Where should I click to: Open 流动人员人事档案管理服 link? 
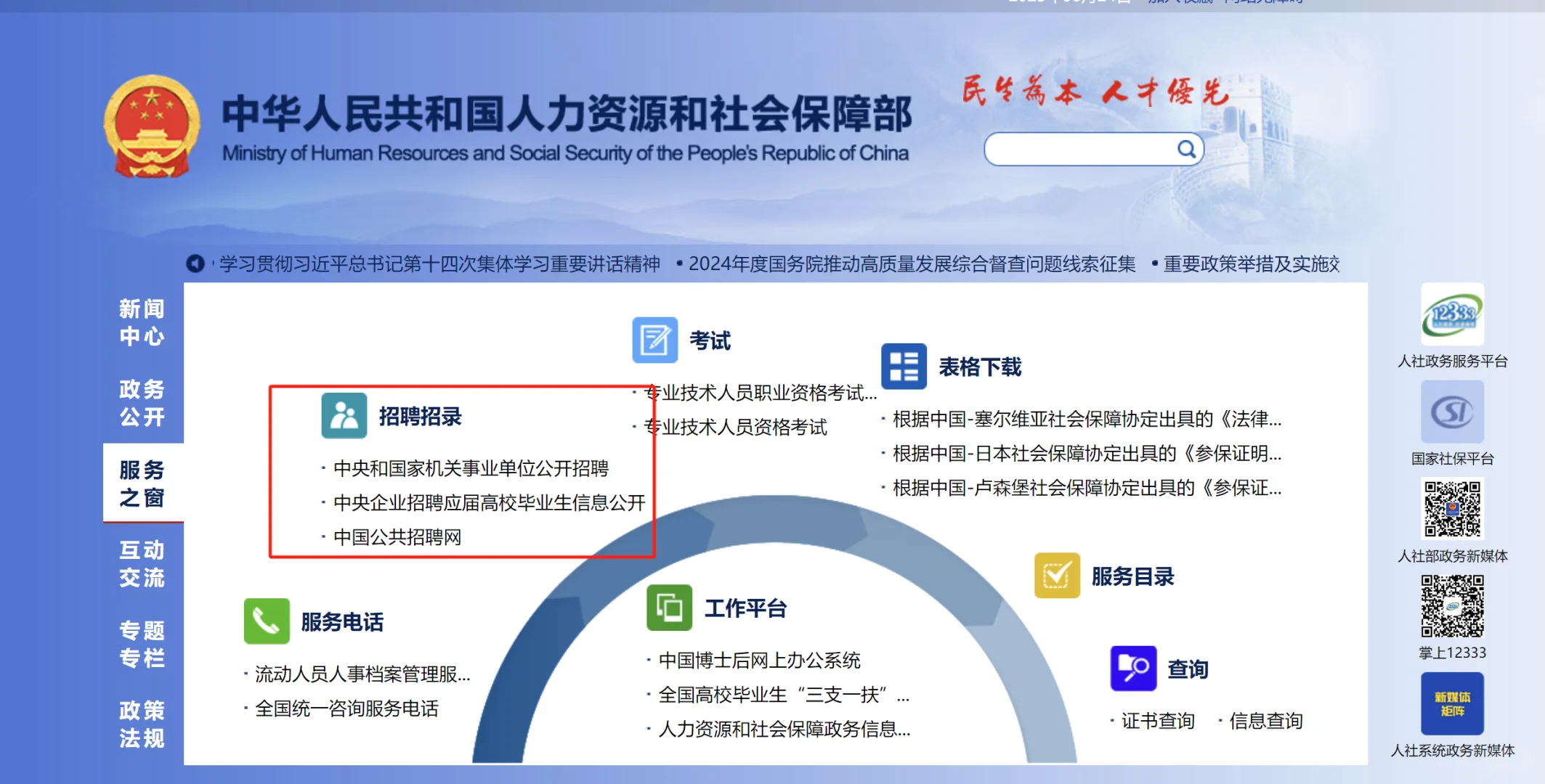click(362, 674)
